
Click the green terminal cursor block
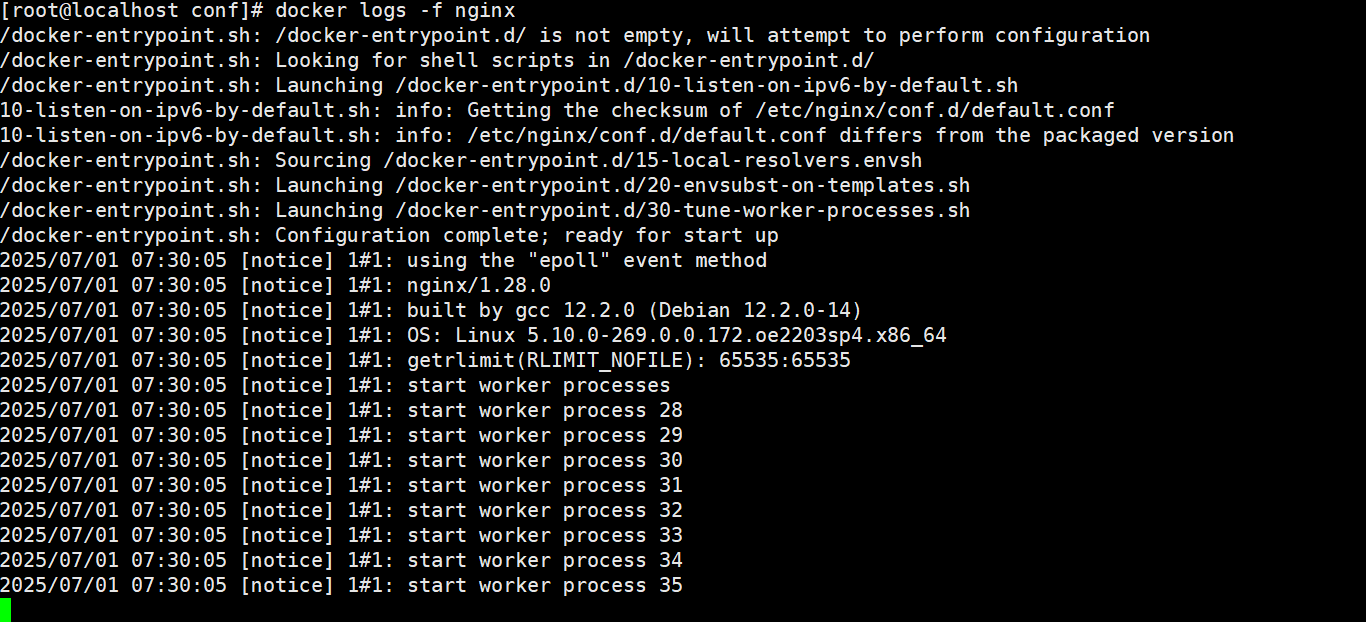point(5,610)
